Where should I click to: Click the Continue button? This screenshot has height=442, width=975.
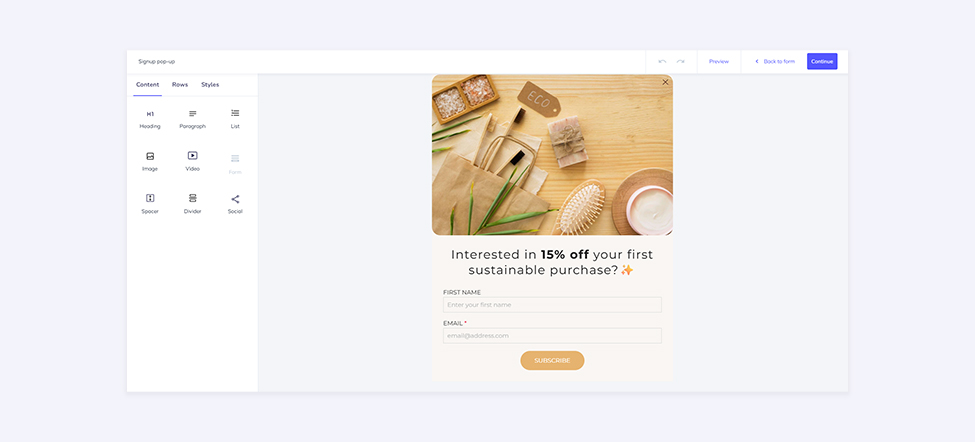tap(822, 62)
